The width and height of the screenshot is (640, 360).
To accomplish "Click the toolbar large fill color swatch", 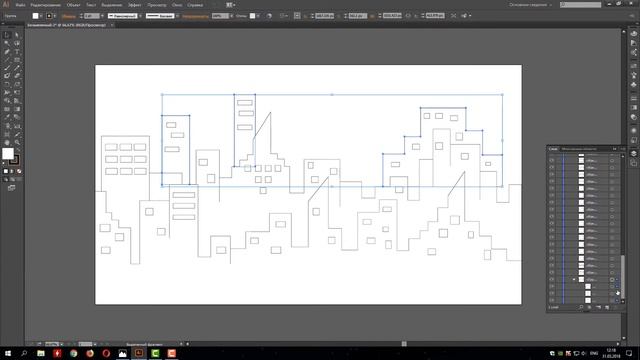I will point(8,154).
